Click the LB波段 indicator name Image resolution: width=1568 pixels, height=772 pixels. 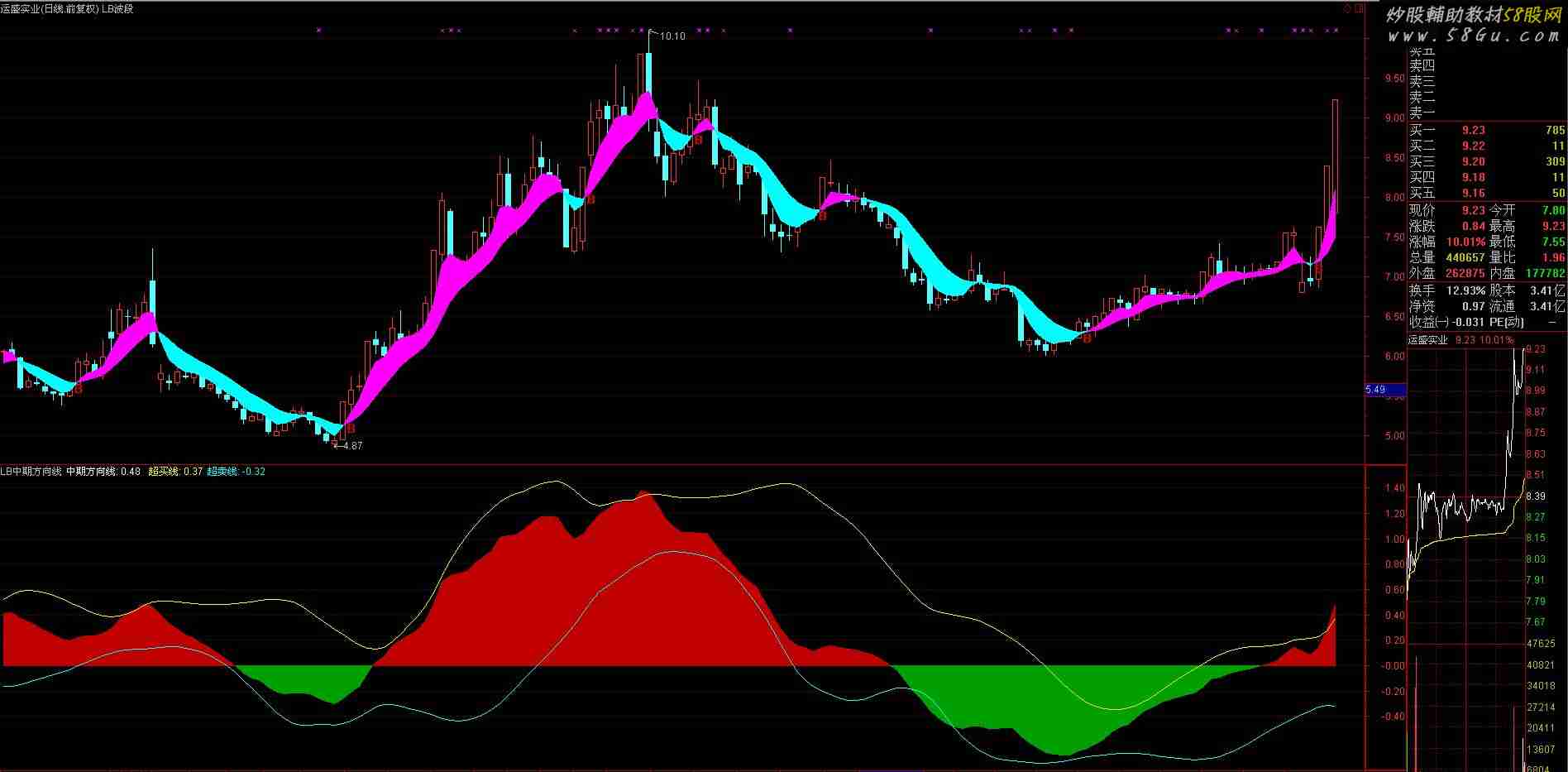point(117,9)
